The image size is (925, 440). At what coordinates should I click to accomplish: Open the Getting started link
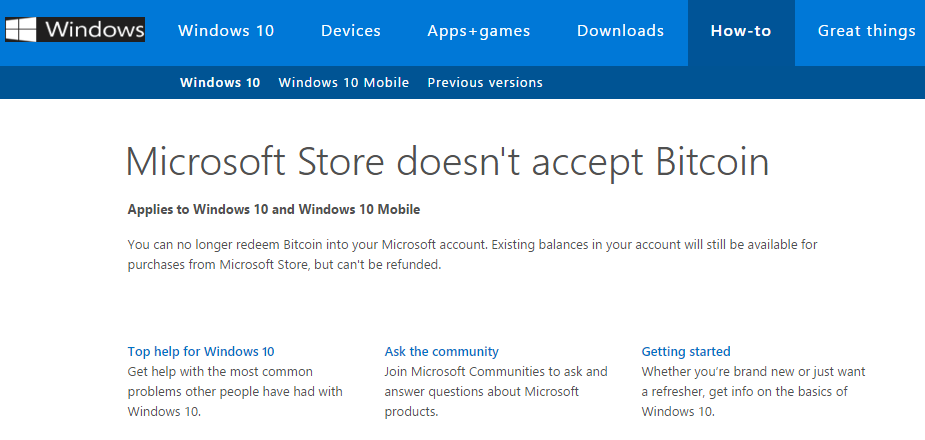click(x=685, y=352)
